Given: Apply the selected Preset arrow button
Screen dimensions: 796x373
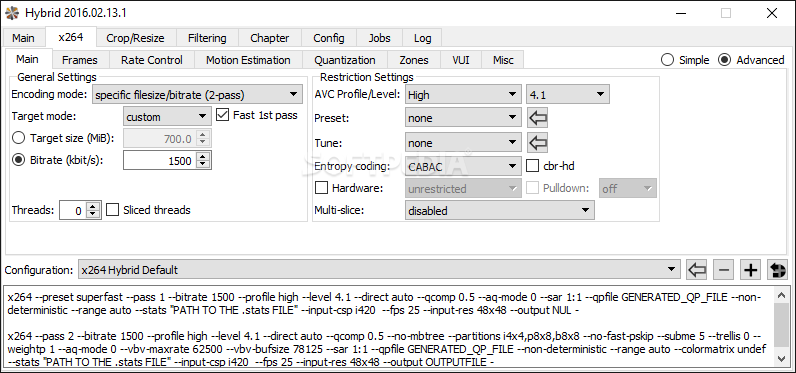Looking at the screenshot, I should pyautogui.click(x=537, y=118).
